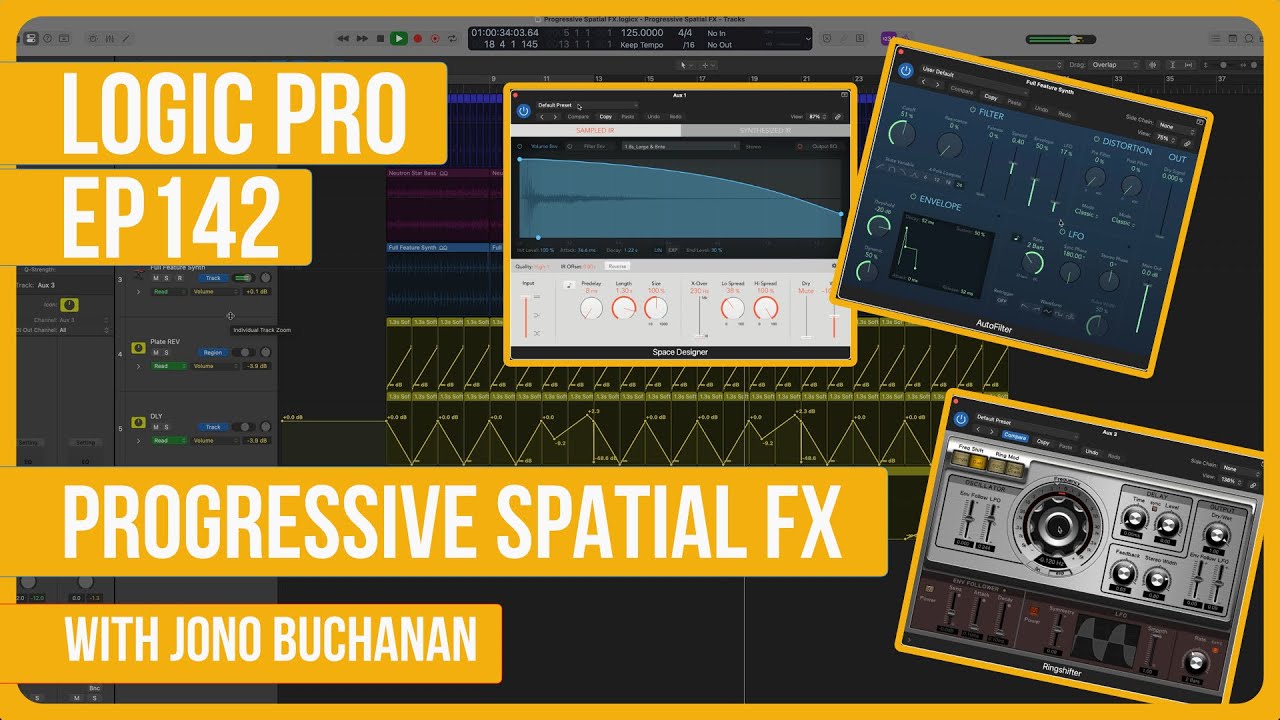
Task: Click the Lo Spread knob
Action: click(x=733, y=309)
